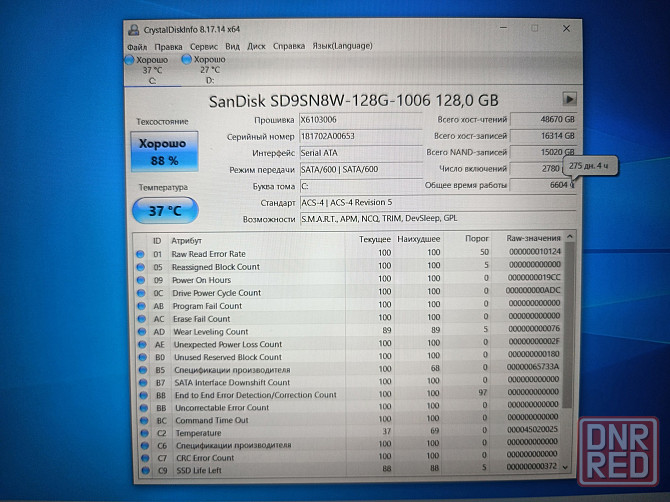Click the ID column header

pos(157,241)
